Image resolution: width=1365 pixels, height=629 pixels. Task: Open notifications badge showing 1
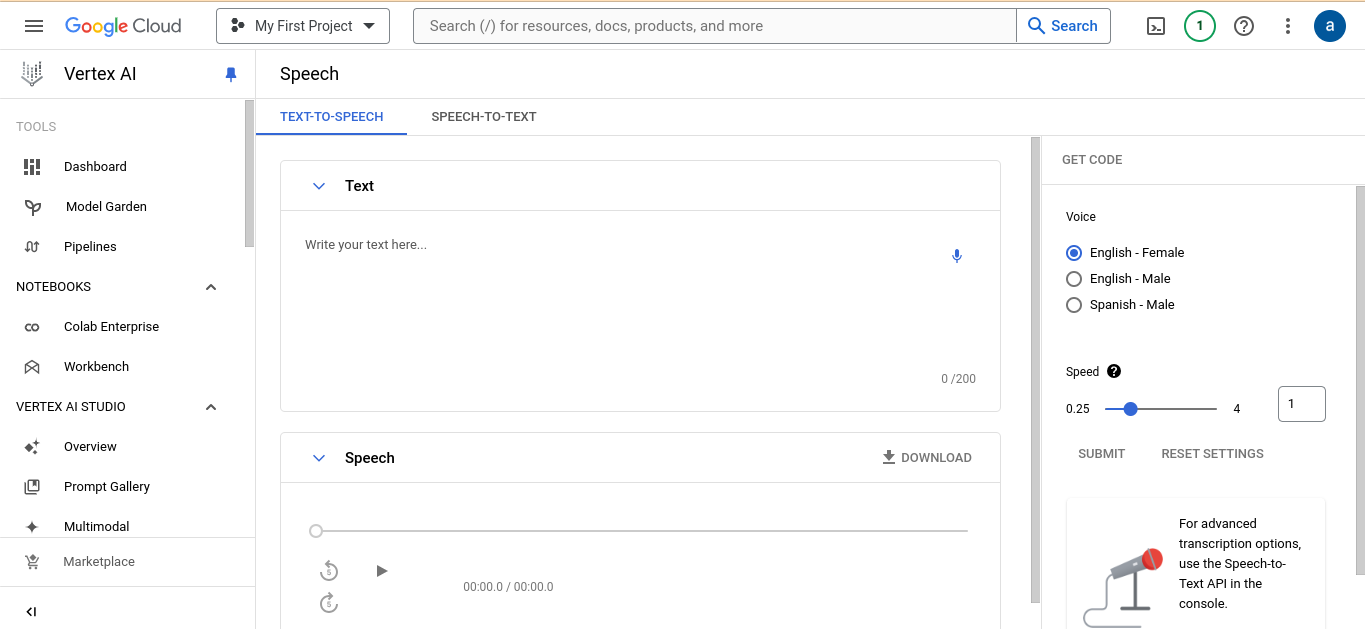pyautogui.click(x=1200, y=26)
